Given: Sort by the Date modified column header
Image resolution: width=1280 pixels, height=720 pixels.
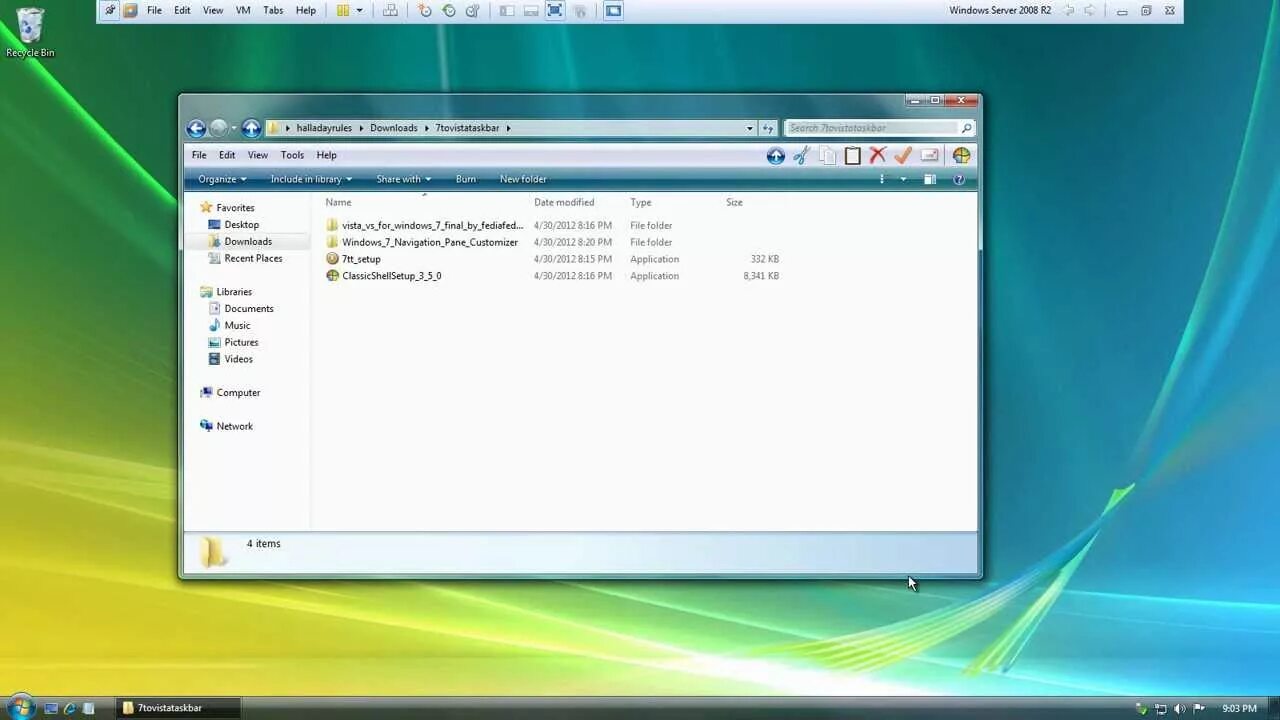Looking at the screenshot, I should 564,202.
